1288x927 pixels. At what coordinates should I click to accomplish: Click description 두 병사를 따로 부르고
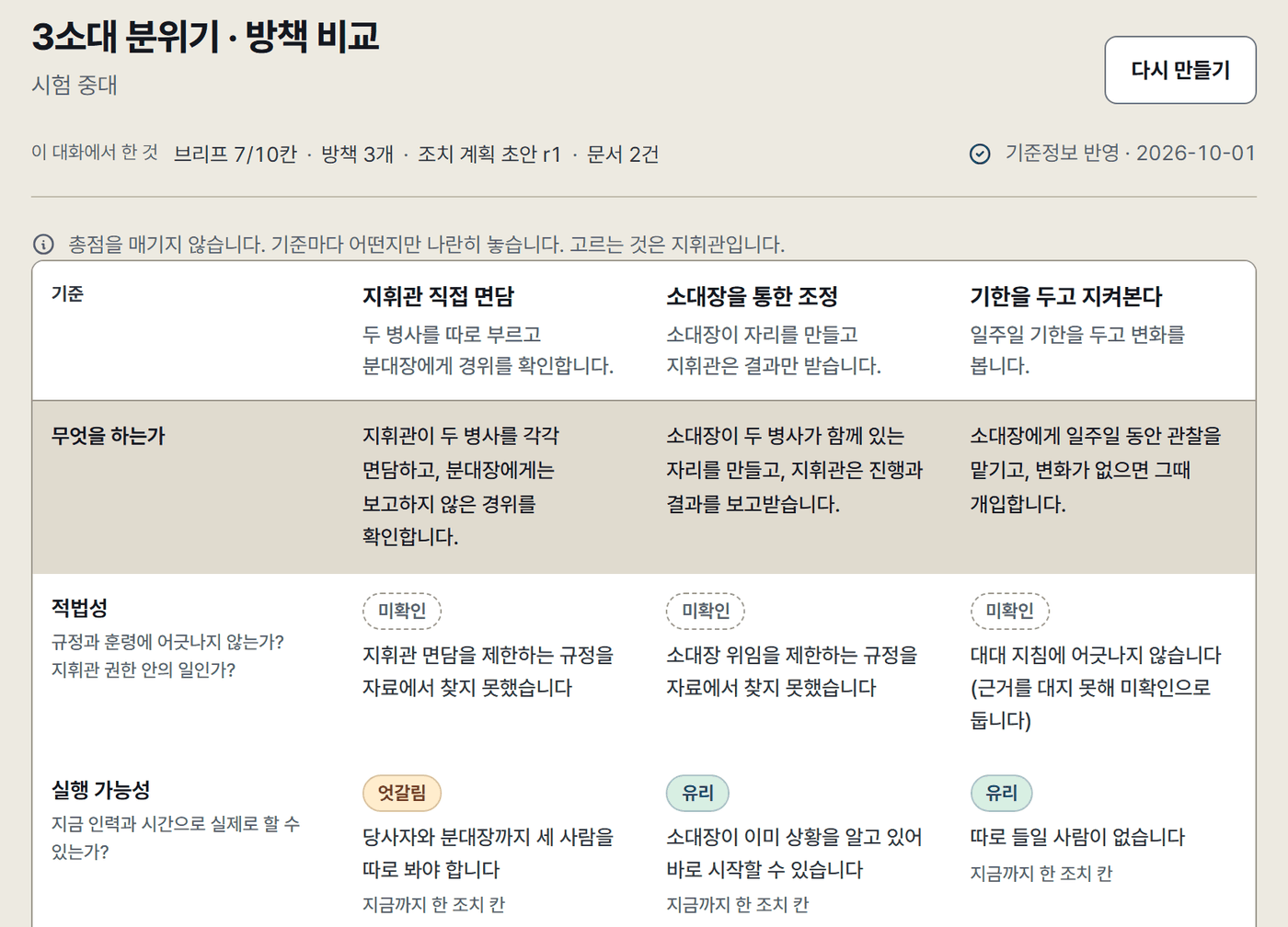[x=452, y=335]
